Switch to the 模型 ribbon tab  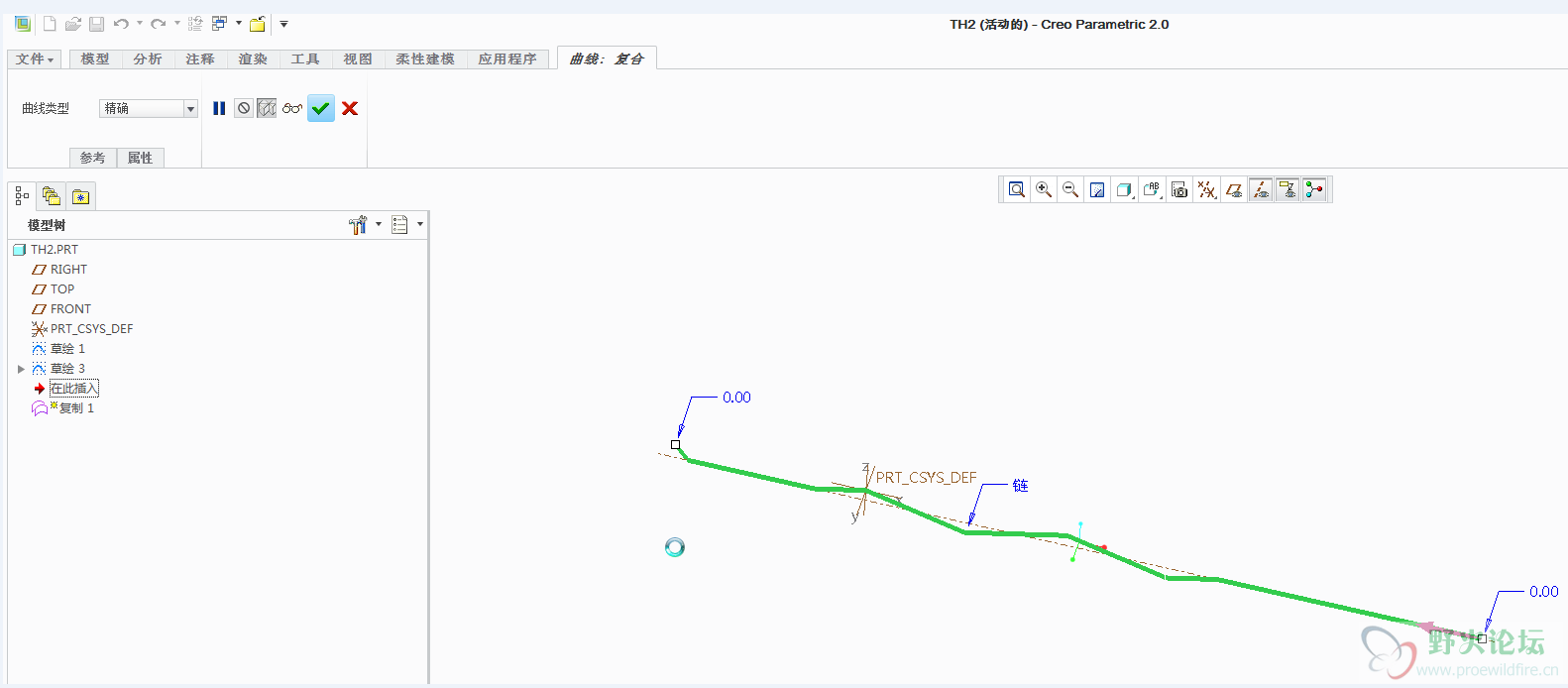[x=95, y=59]
